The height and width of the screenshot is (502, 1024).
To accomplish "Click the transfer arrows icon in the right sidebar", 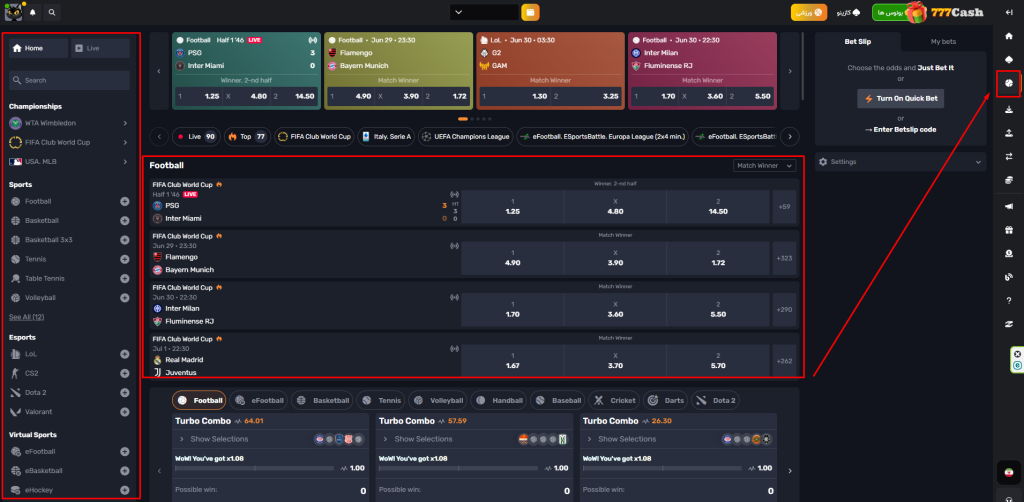I will [1008, 156].
